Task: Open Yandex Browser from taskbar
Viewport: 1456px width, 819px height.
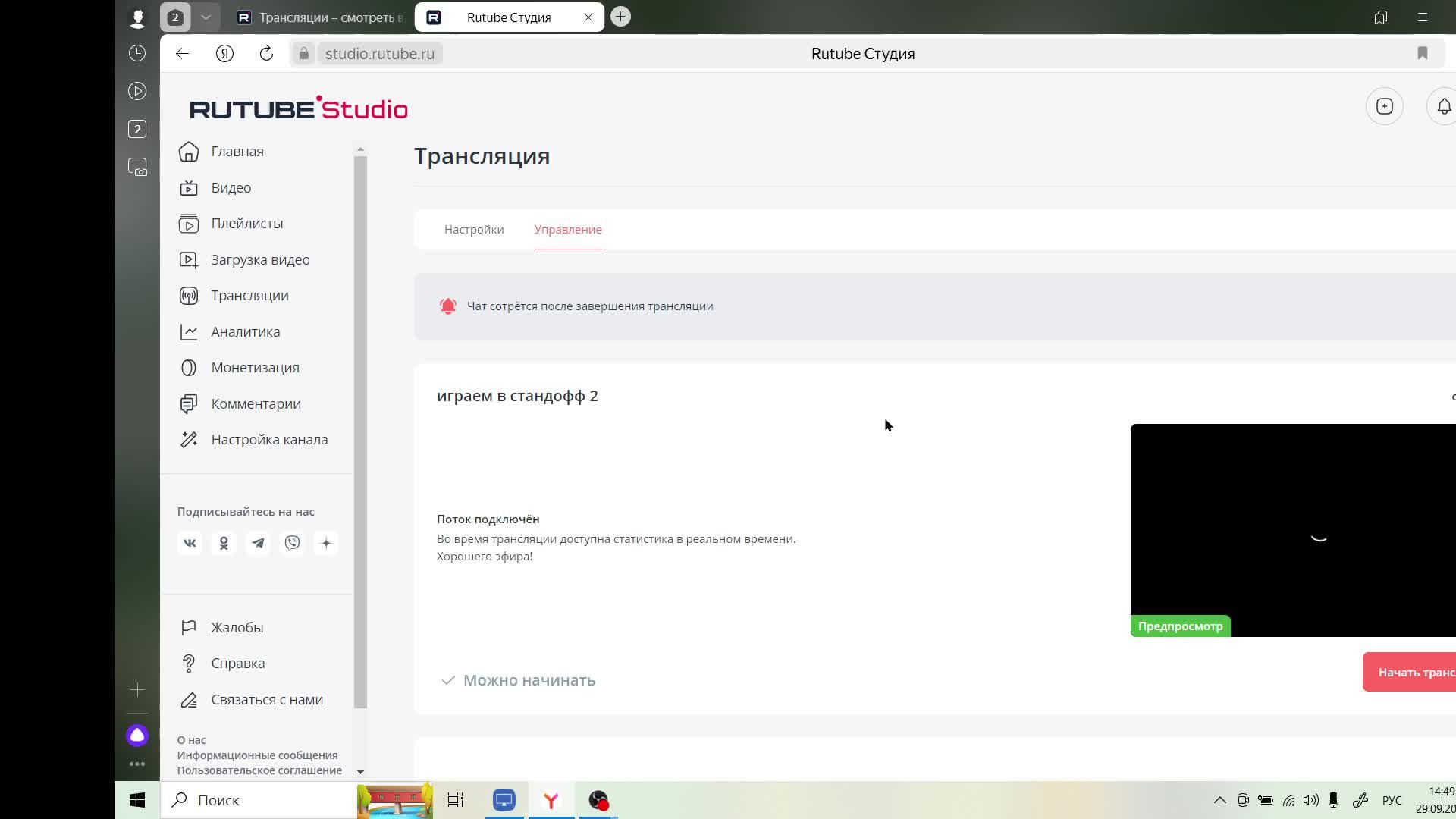Action: pyautogui.click(x=551, y=800)
